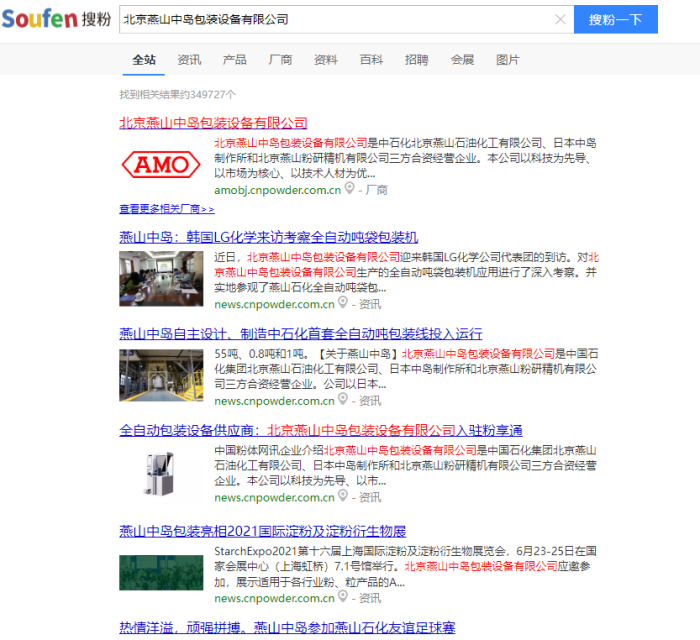Open 中石化首套全自动吨包装线 article
Image resolution: width=700 pixels, height=640 pixels.
300,333
